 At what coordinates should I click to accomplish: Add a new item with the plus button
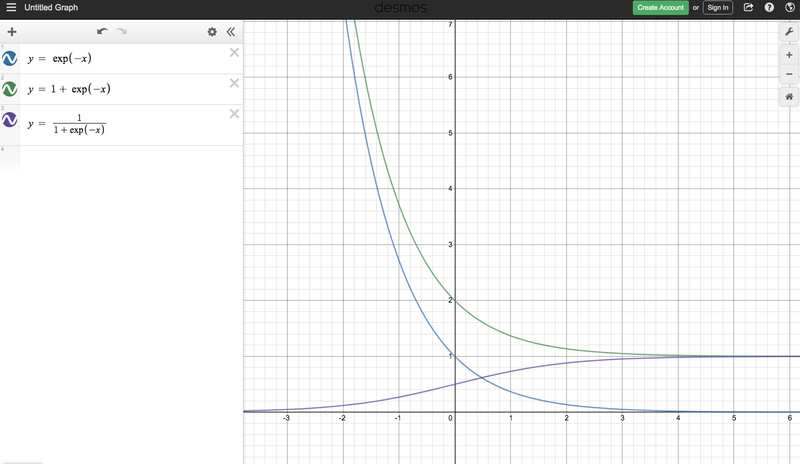12,32
